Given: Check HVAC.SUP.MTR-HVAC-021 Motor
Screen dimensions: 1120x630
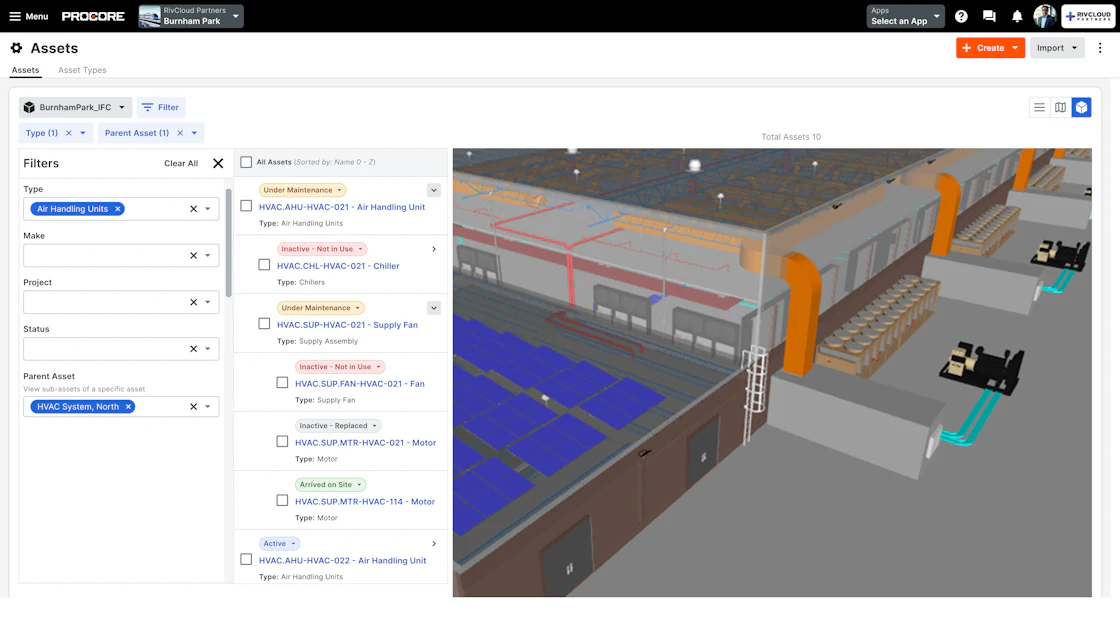Looking at the screenshot, I should (x=282, y=441).
